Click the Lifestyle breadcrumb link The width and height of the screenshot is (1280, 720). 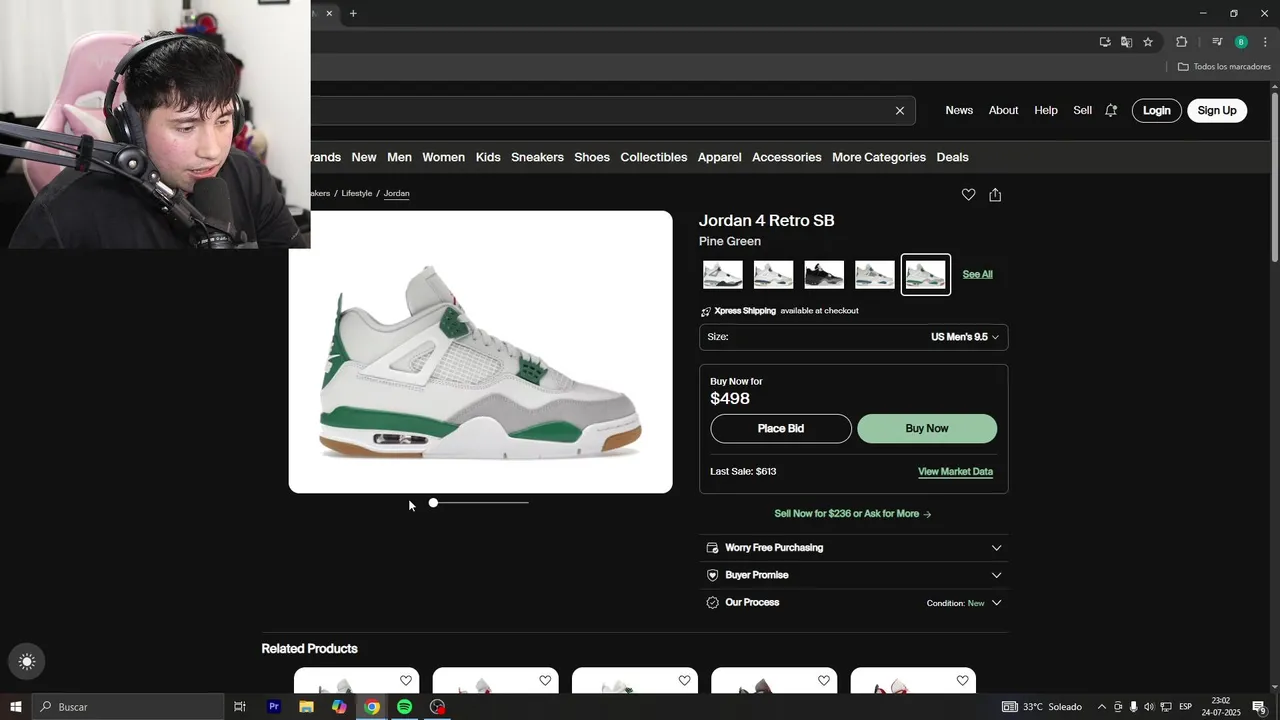357,193
